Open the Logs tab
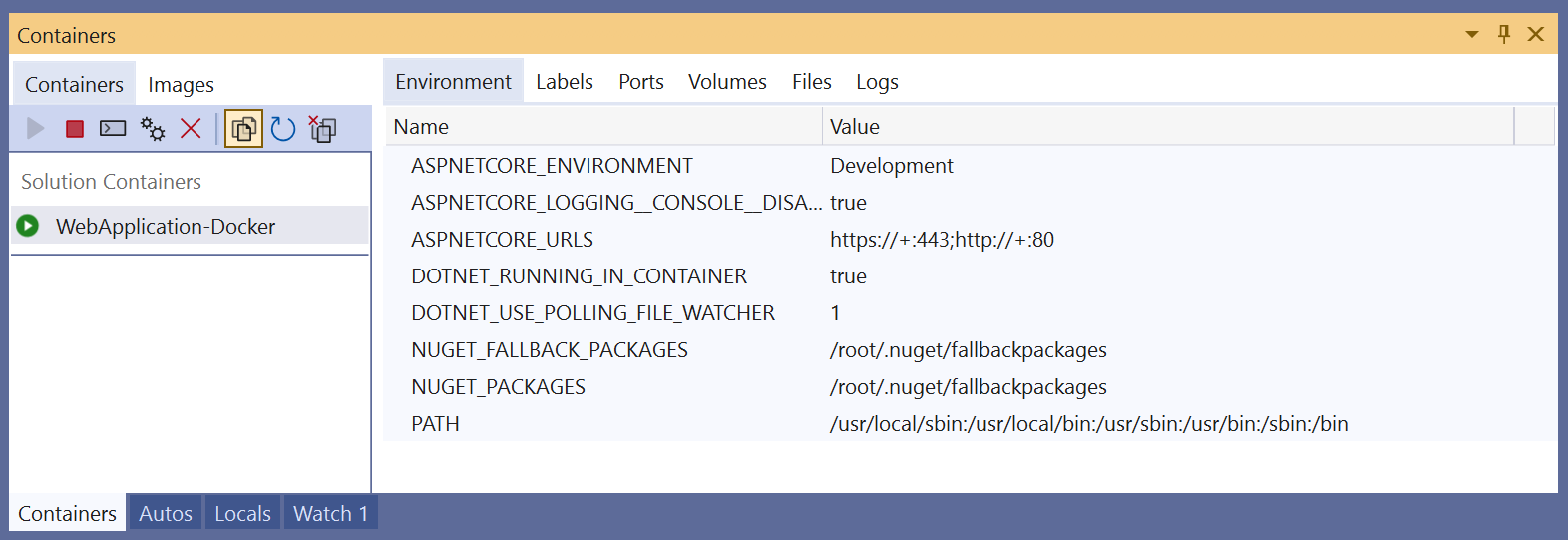The height and width of the screenshot is (540, 1568). pos(877,82)
